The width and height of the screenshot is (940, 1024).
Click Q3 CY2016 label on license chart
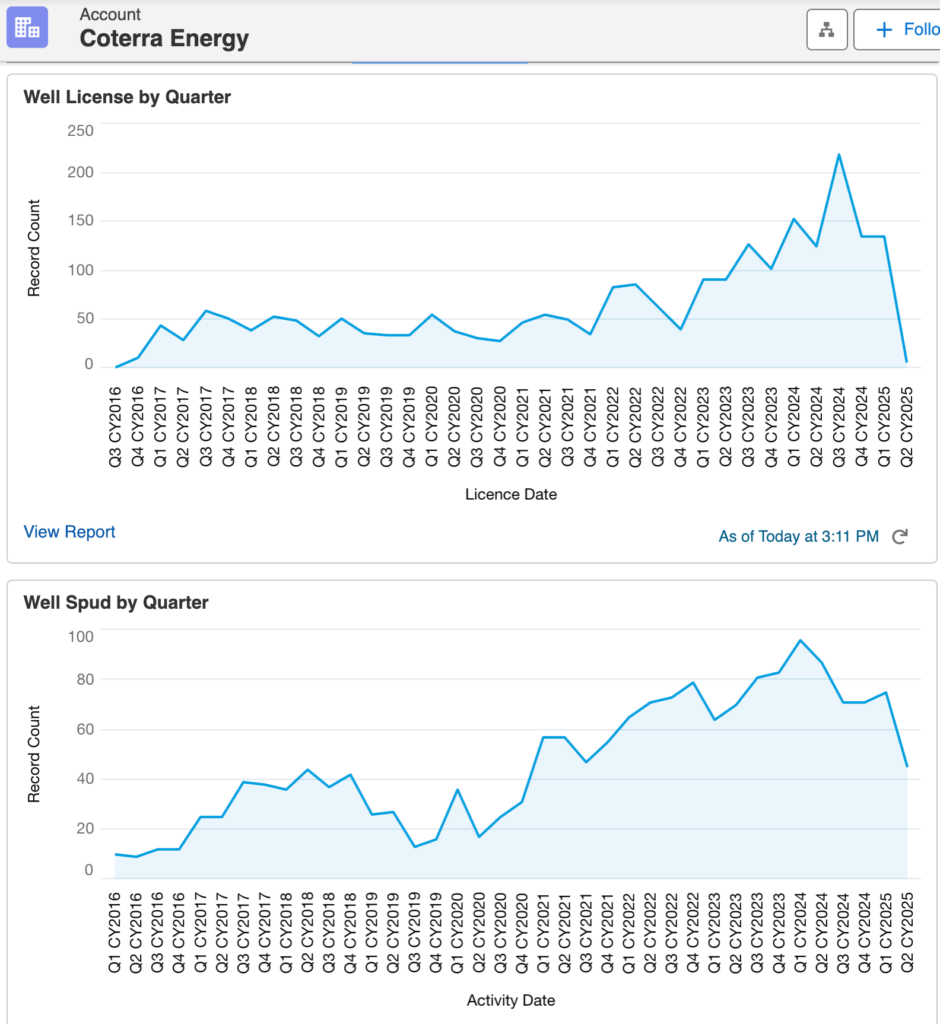coord(115,426)
